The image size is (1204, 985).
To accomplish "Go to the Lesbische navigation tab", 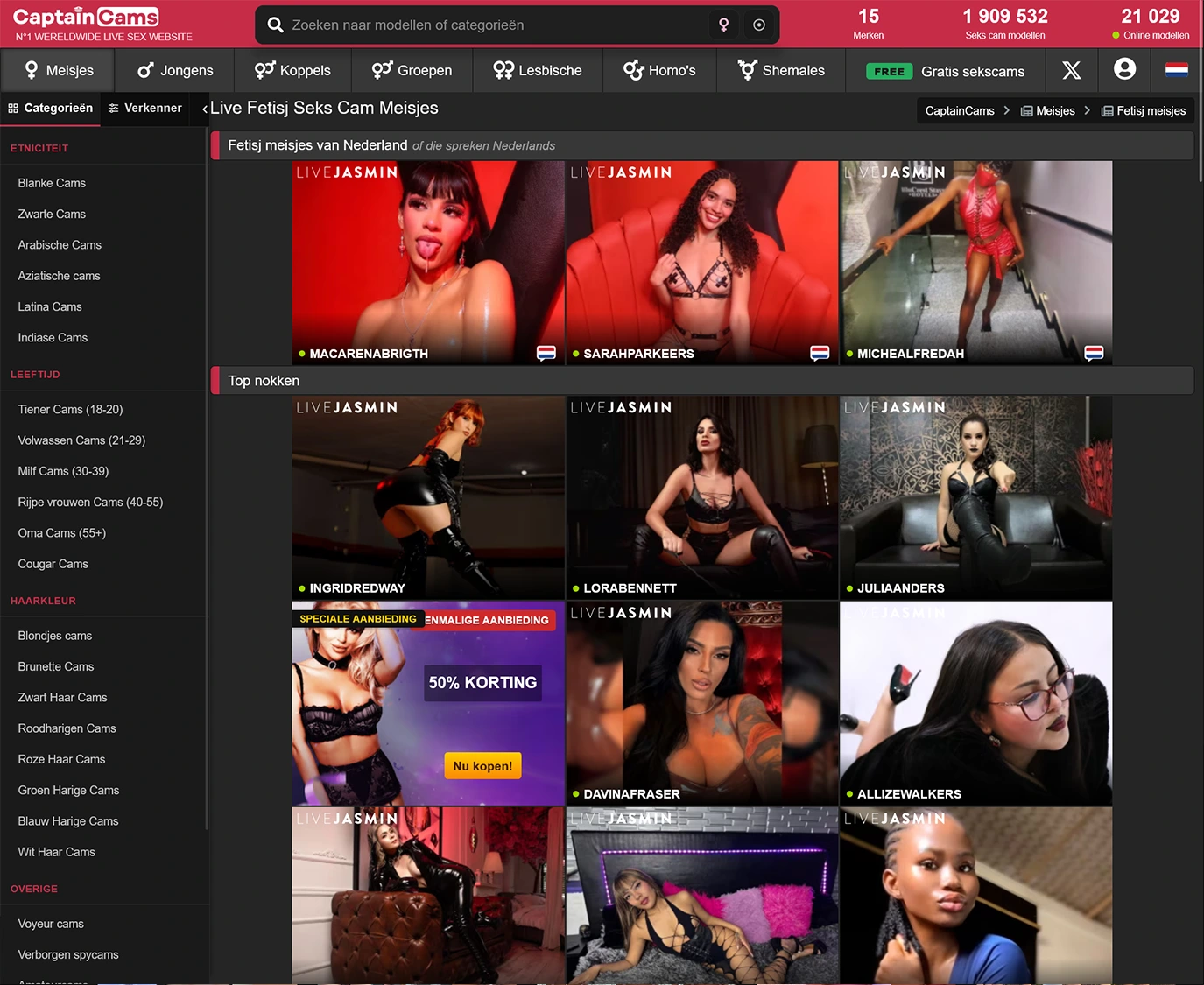I will (x=538, y=71).
